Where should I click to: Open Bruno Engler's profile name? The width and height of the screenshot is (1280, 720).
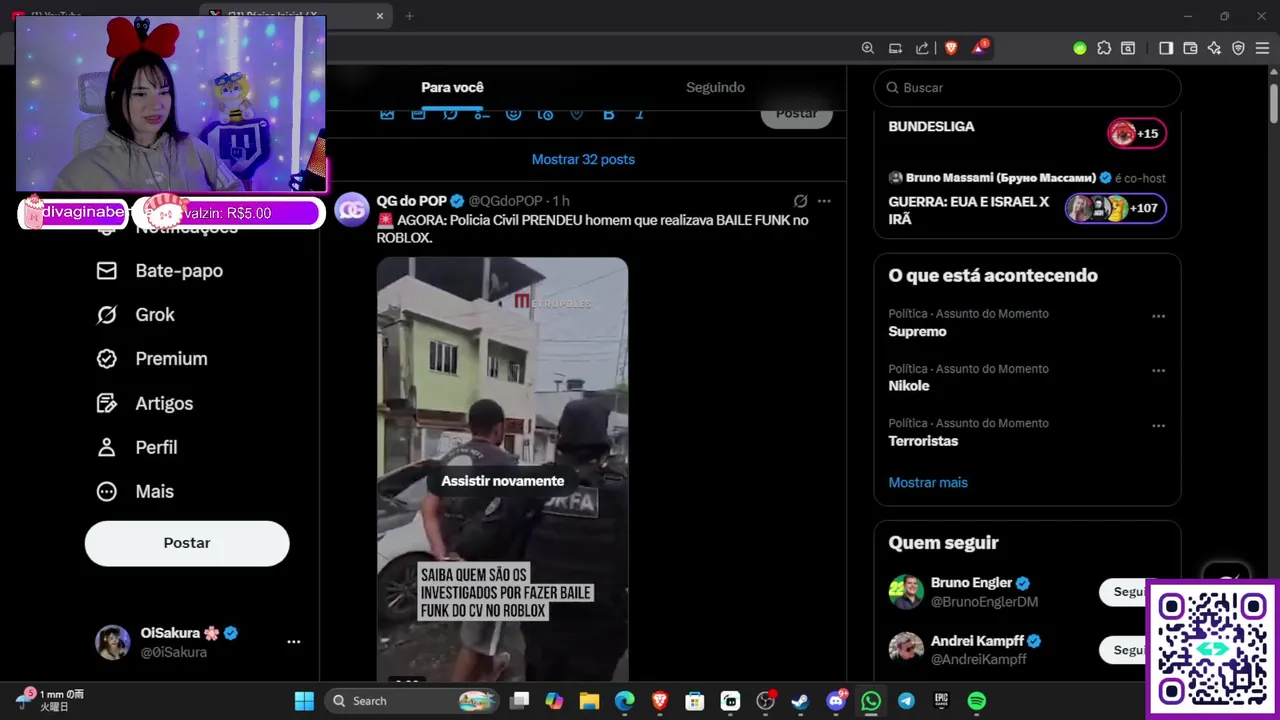(971, 583)
